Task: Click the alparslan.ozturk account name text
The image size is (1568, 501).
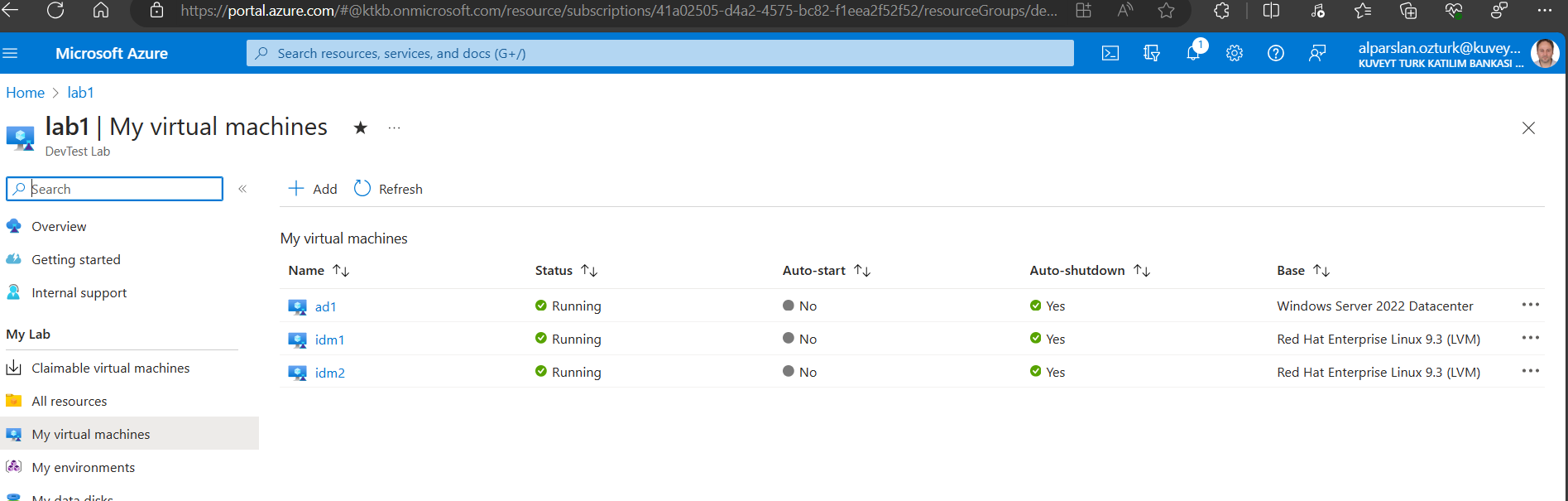Action: 1440,47
